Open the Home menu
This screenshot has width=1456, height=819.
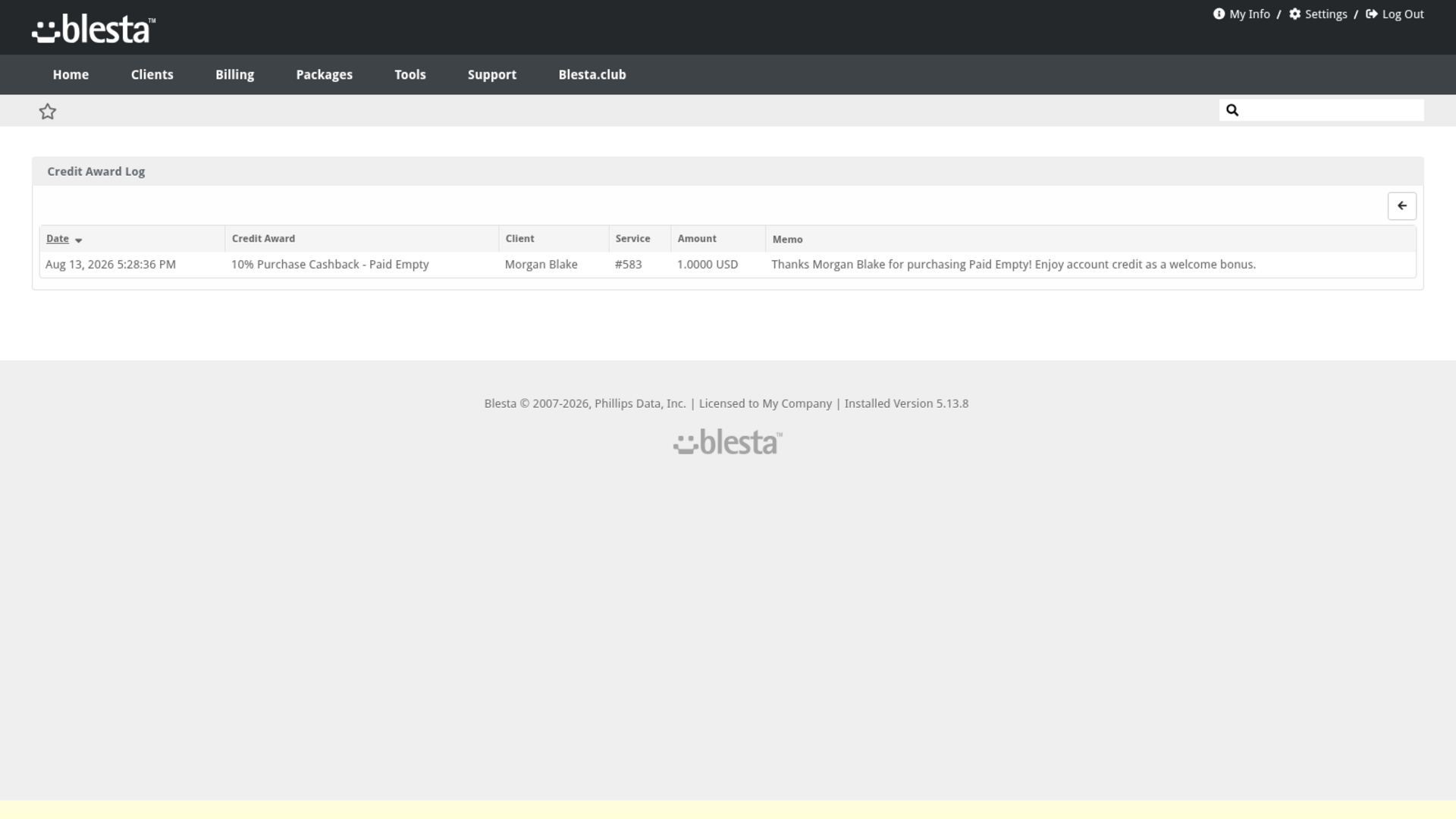point(71,74)
